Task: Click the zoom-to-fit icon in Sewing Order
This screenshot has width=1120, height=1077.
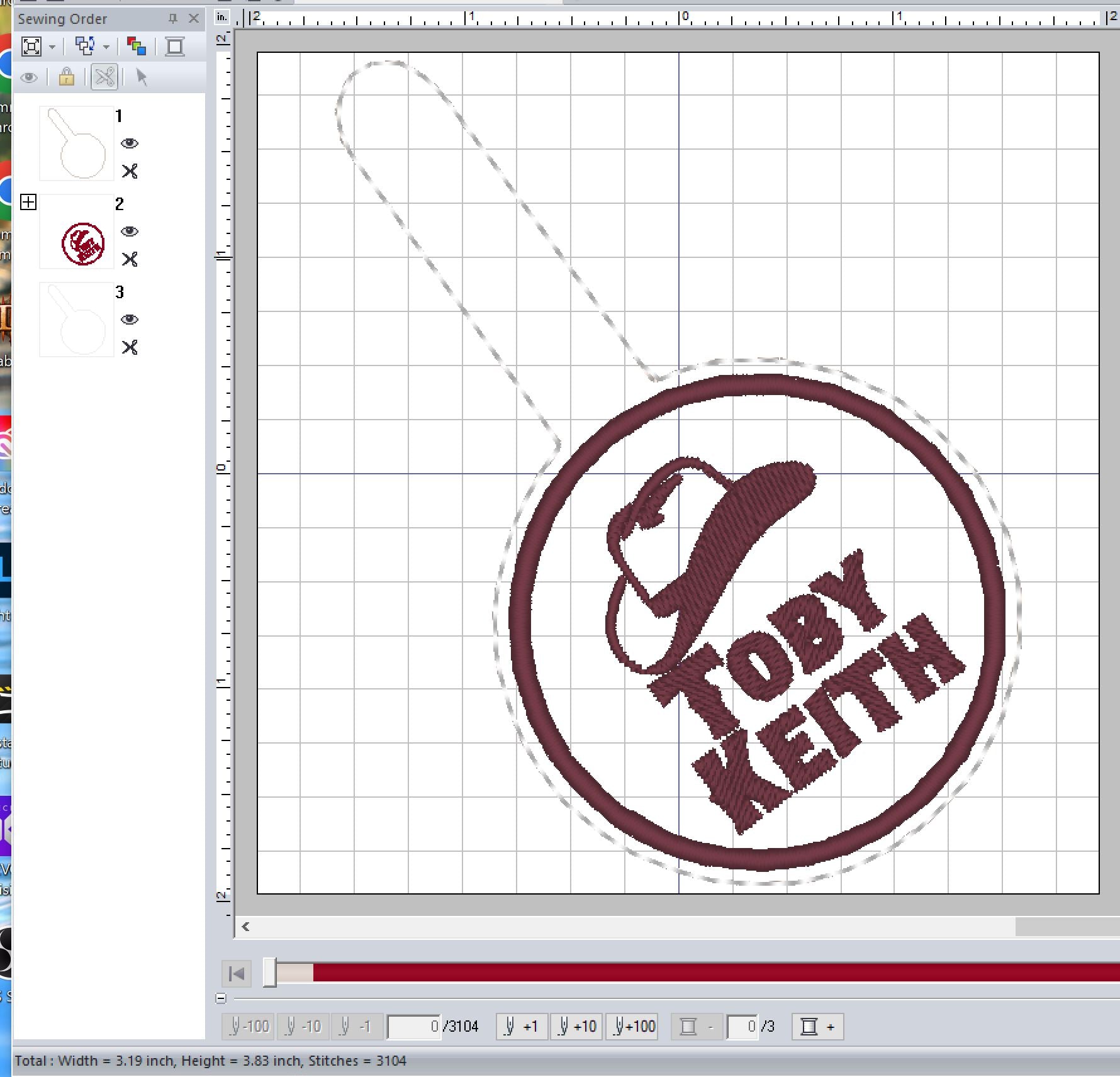Action: click(31, 47)
